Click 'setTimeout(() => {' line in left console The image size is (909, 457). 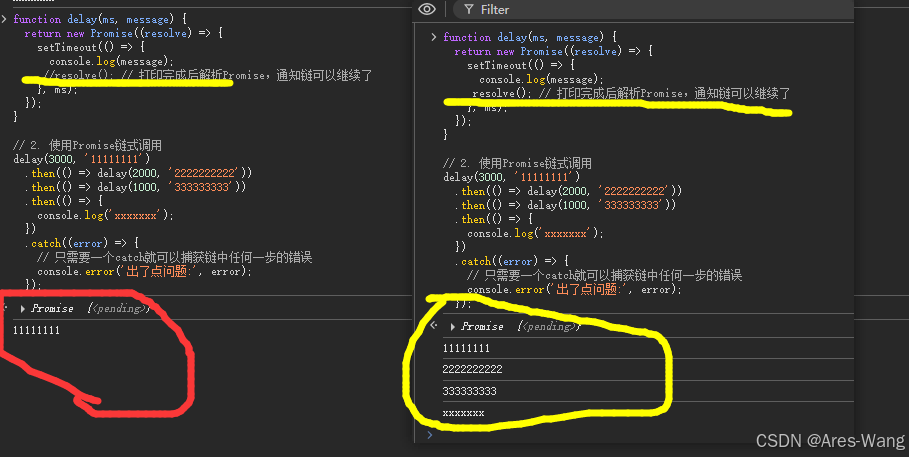tap(91, 48)
